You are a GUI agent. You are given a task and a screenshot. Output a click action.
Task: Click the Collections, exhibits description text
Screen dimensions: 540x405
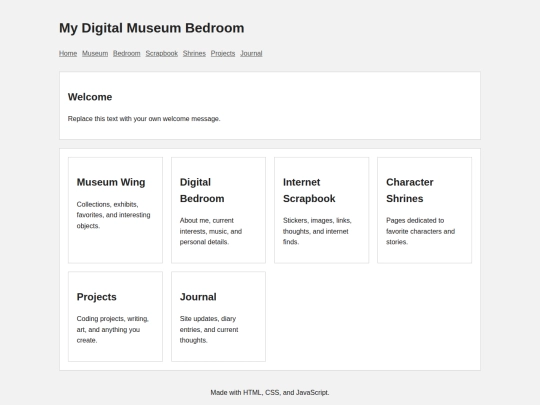(113, 215)
